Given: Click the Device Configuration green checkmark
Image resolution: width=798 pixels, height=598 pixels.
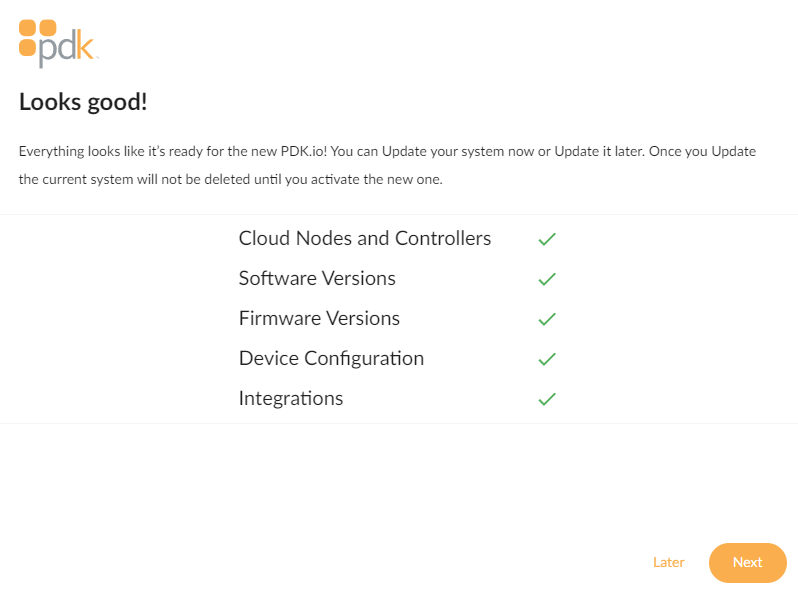Looking at the screenshot, I should [547, 359].
